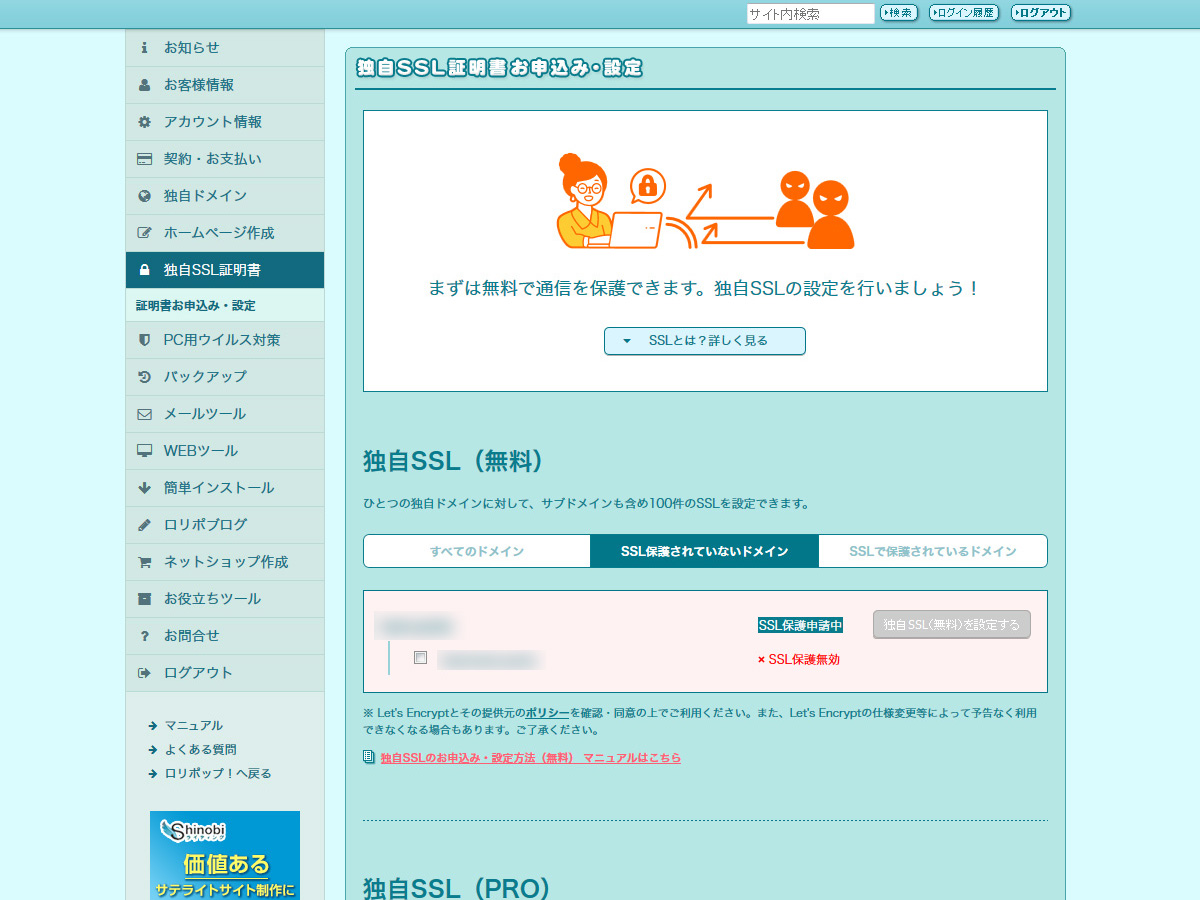This screenshot has height=900, width=1200.
Task: Click the shopping cart icon for ネットショップ作成
Action: click(x=144, y=562)
